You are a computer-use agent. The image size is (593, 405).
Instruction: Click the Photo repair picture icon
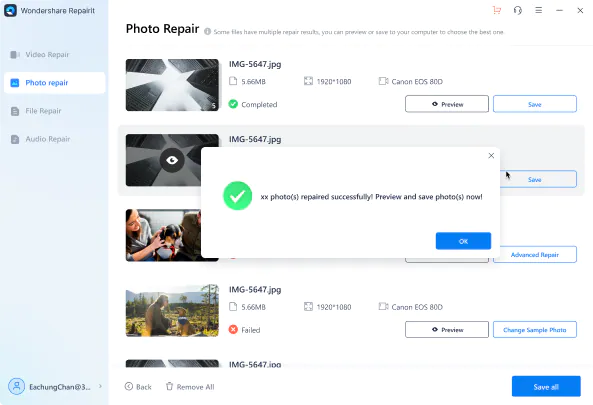(x=15, y=83)
